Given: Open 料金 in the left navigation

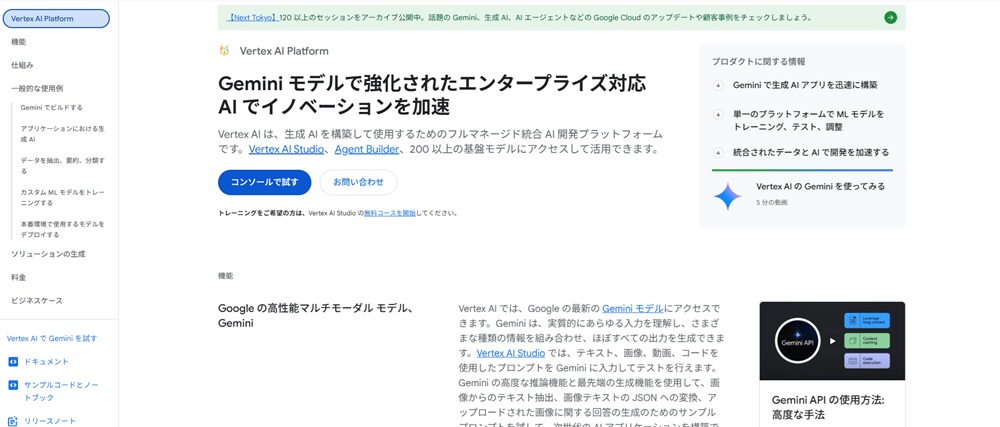Looking at the screenshot, I should point(19,277).
